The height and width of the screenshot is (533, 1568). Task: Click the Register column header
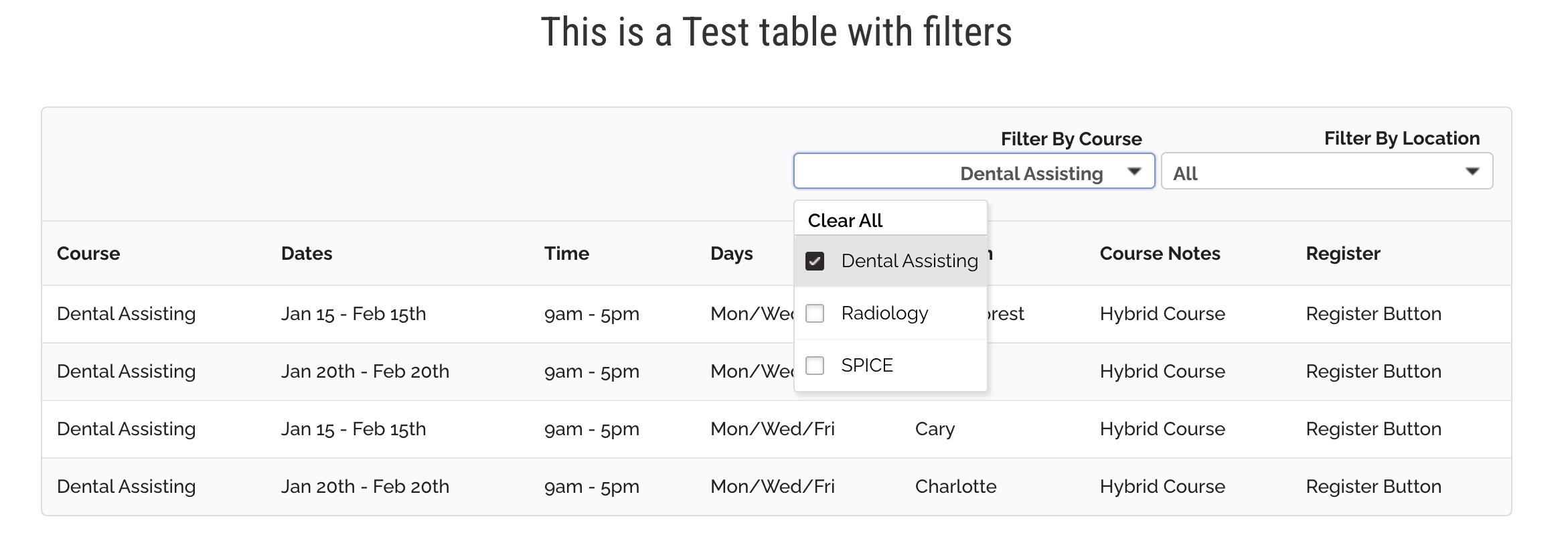pos(1343,254)
